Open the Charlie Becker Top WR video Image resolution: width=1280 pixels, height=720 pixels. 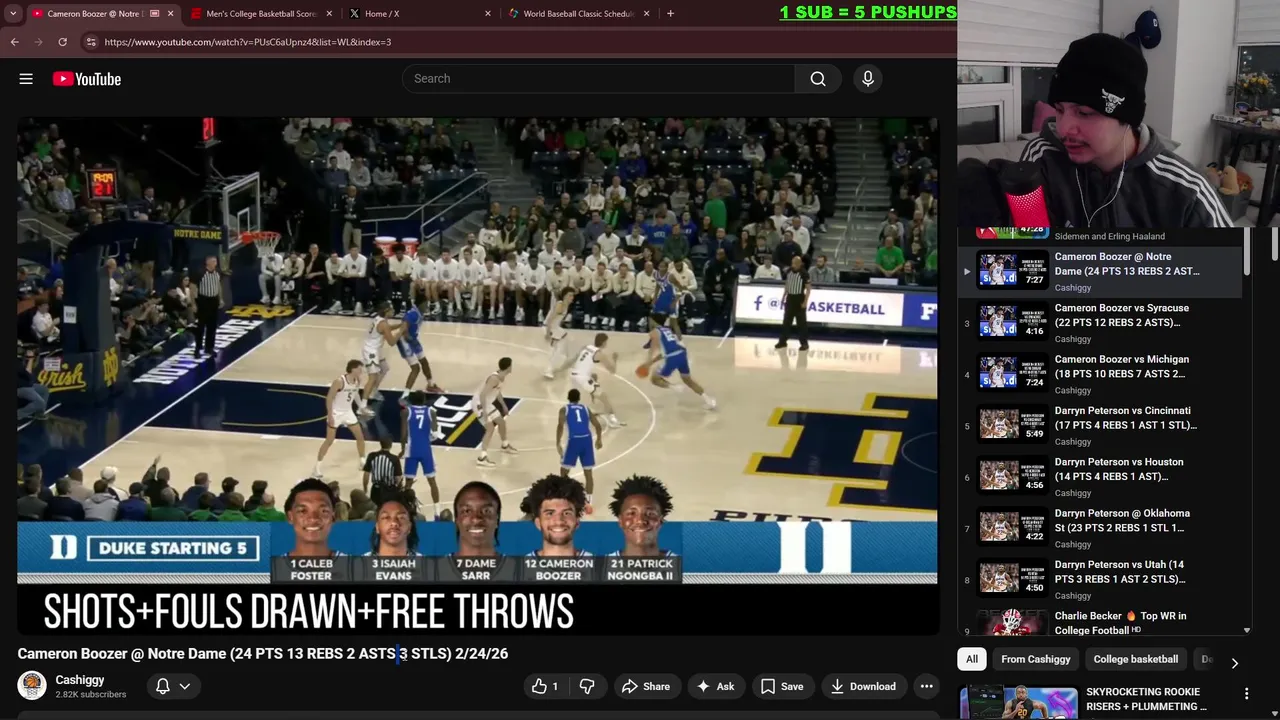pyautogui.click(x=1100, y=623)
